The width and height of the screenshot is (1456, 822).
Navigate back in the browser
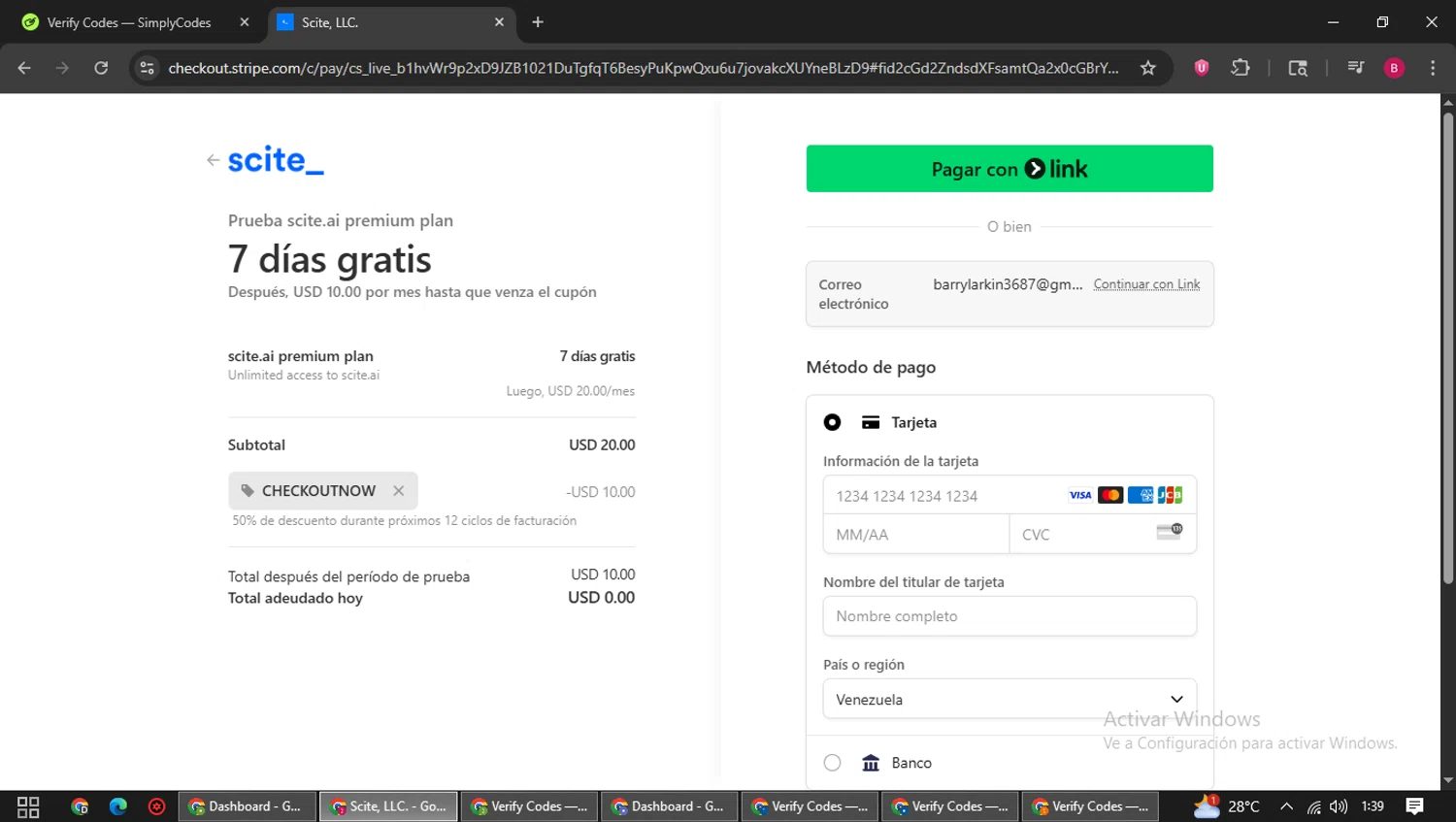tap(24, 68)
